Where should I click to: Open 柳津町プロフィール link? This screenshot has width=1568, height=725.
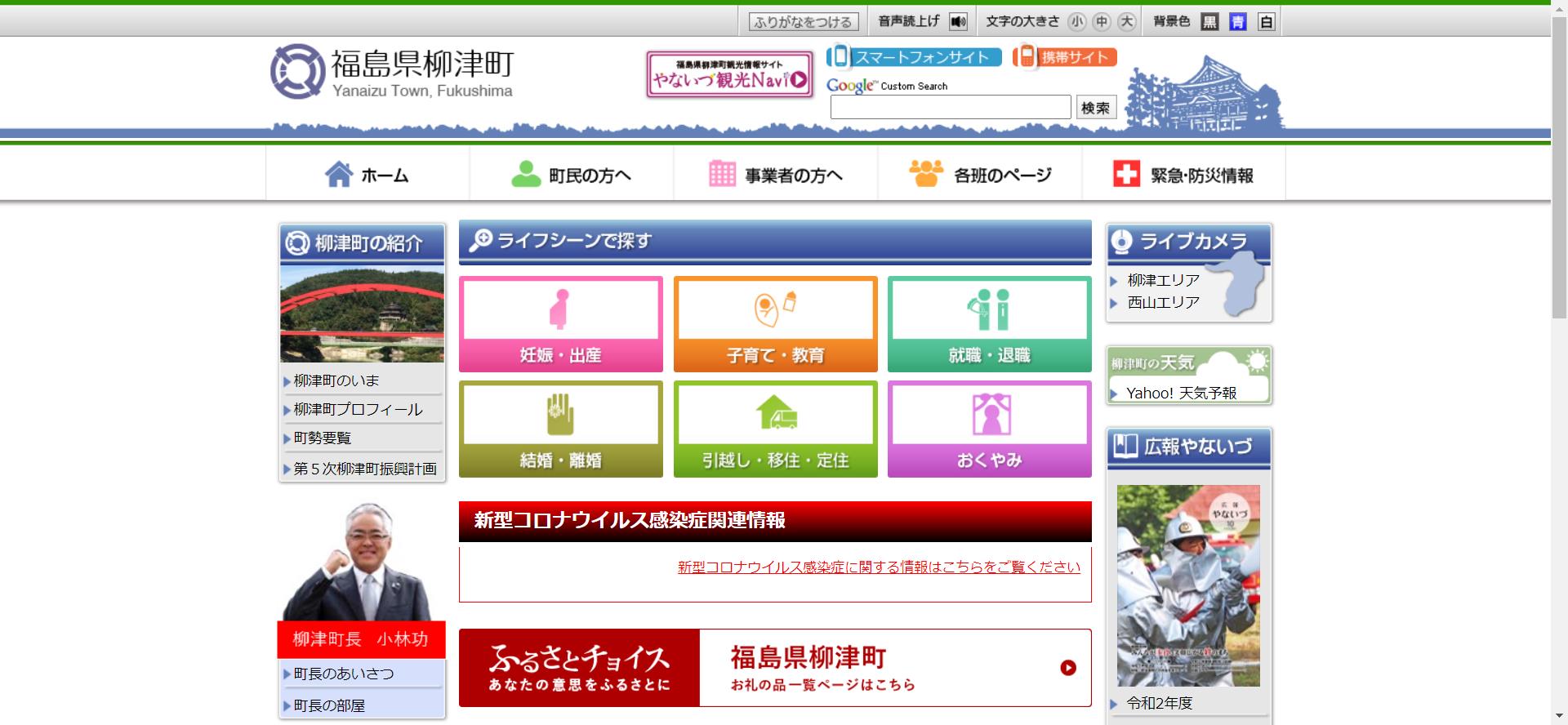tap(358, 409)
